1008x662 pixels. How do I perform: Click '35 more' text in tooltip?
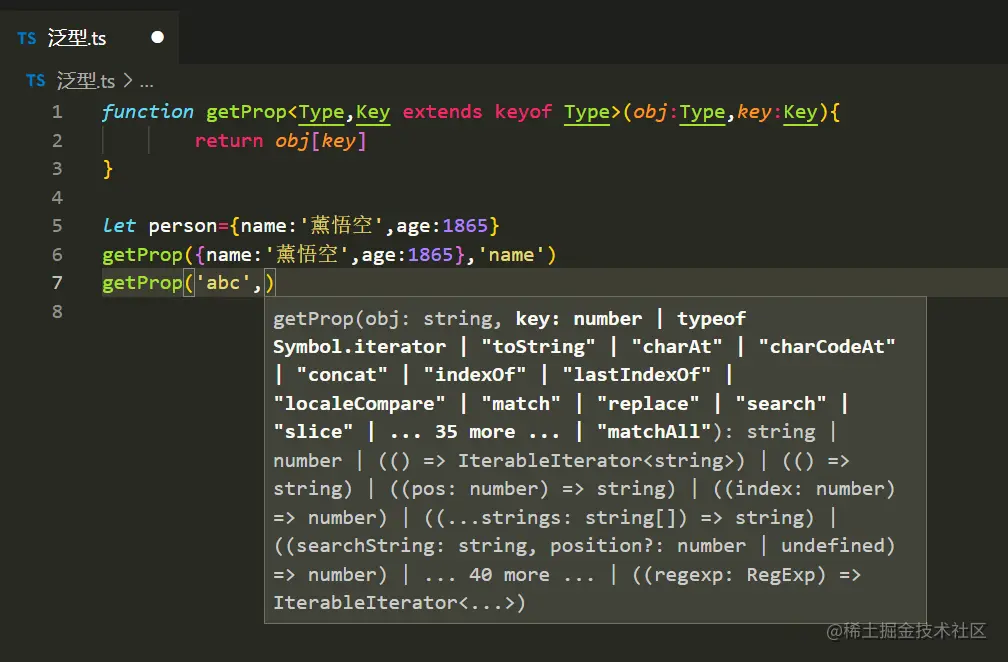[475, 432]
